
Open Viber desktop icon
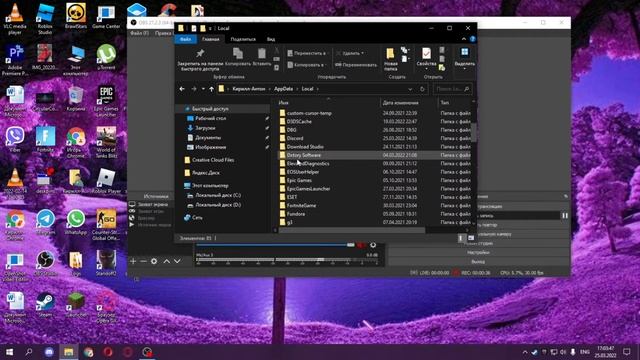[15, 139]
